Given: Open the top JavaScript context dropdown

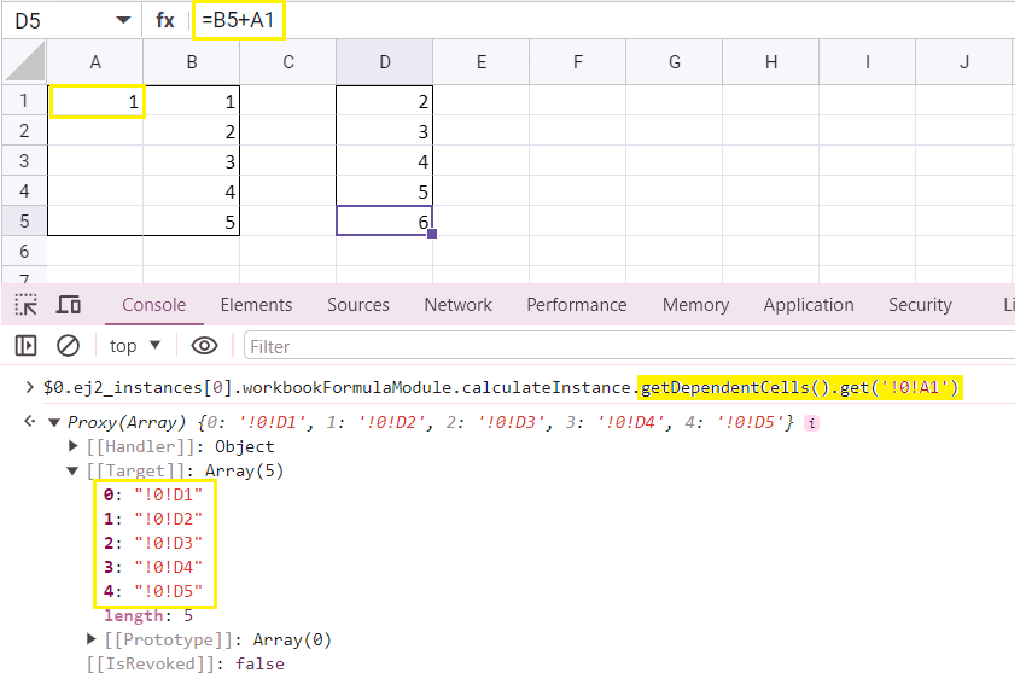Looking at the screenshot, I should click(x=135, y=346).
